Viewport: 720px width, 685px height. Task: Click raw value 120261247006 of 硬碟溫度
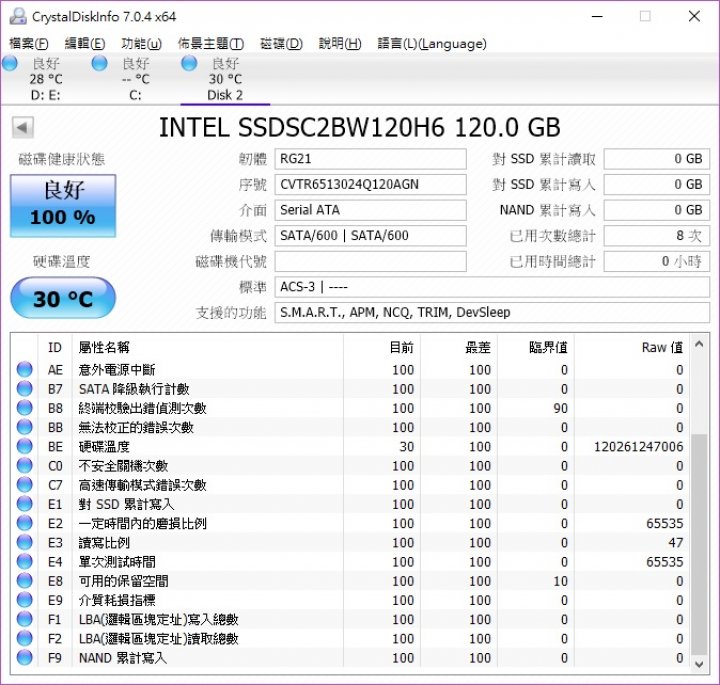[638, 447]
